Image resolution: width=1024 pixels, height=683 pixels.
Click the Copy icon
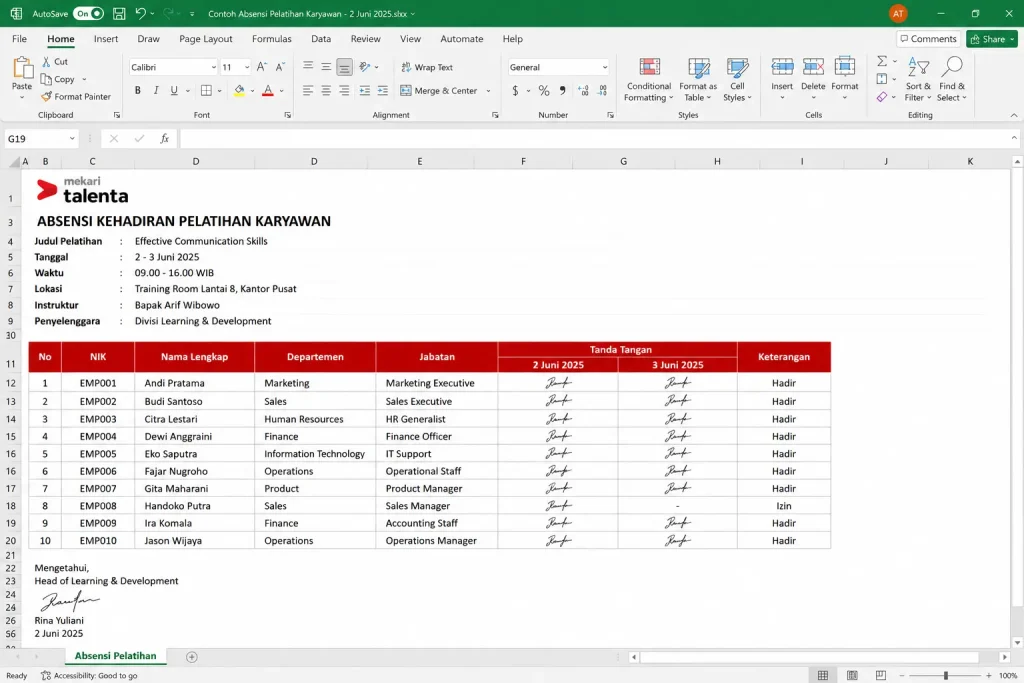pyautogui.click(x=46, y=79)
